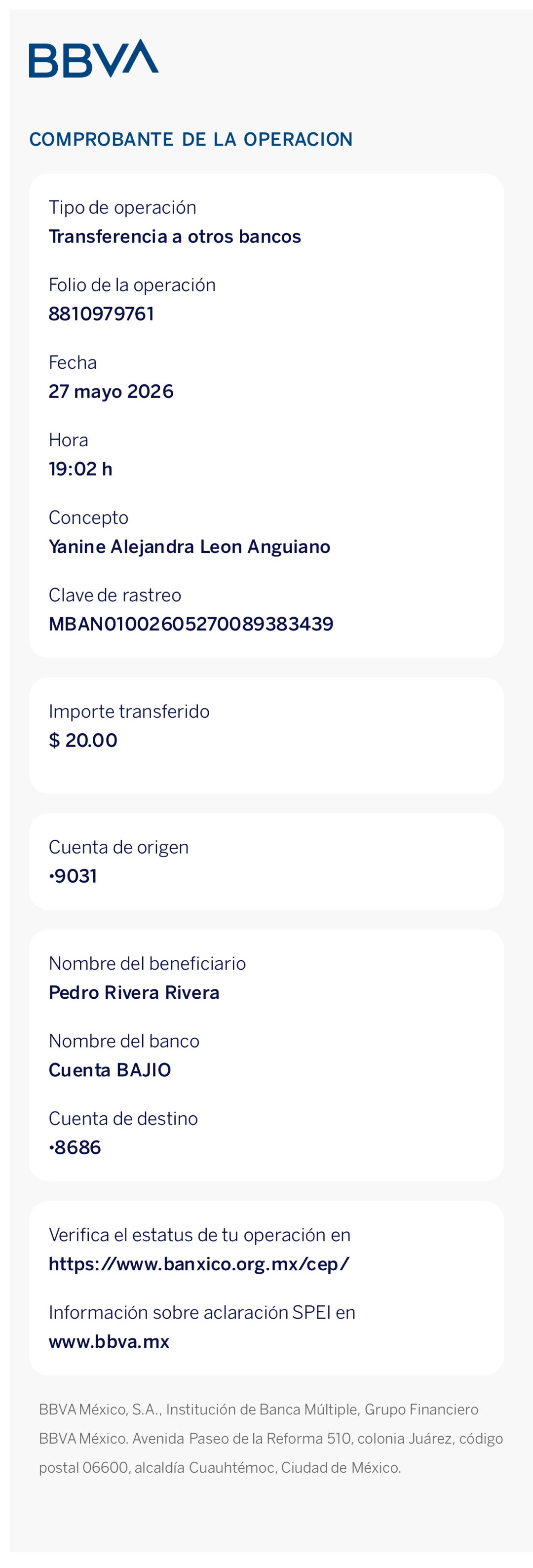The width and height of the screenshot is (533, 1568).
Task: Click the Verifica el estatus text
Action: pyautogui.click(x=199, y=1235)
